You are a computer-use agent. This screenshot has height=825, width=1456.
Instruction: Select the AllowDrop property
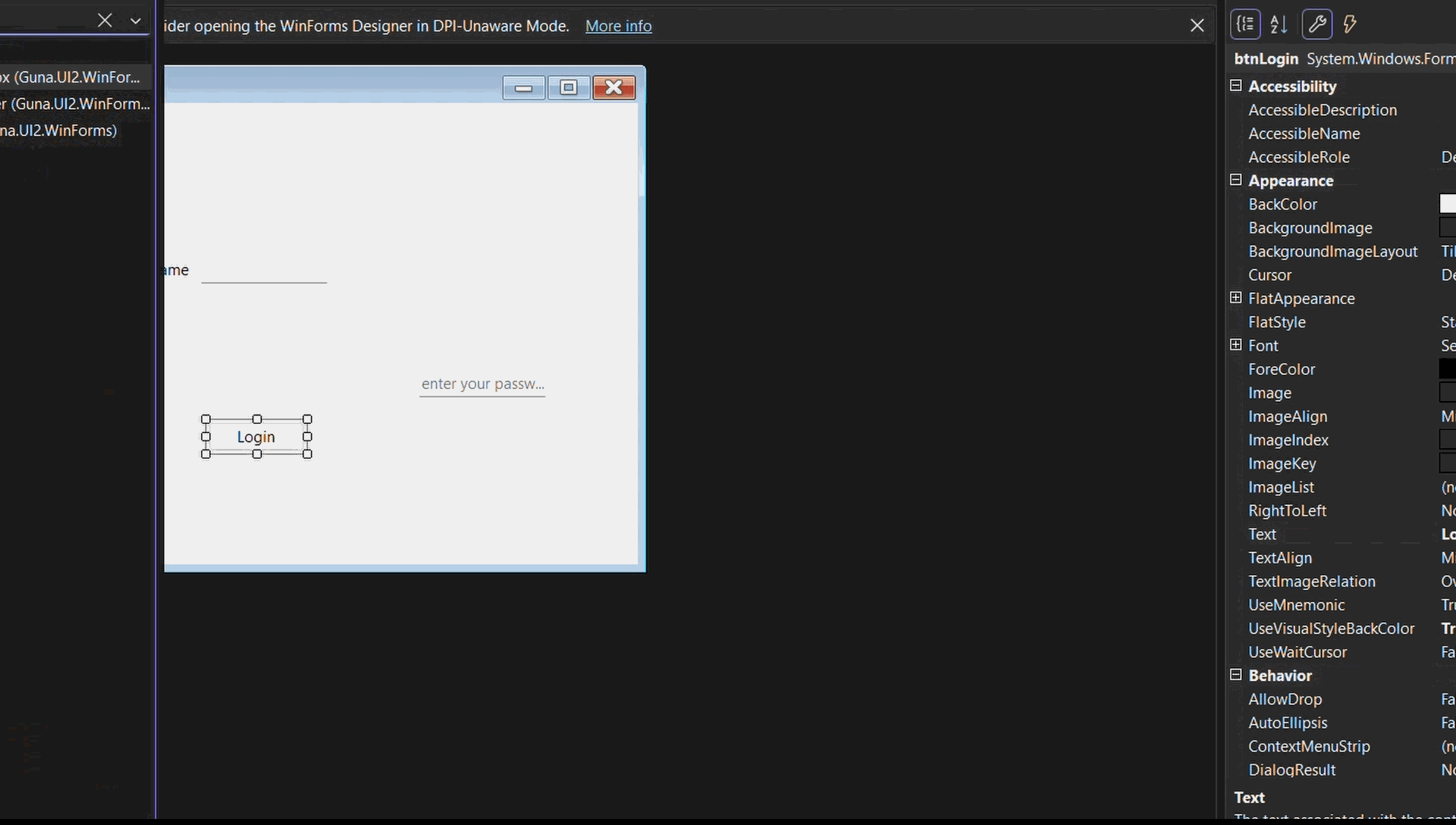tap(1285, 698)
